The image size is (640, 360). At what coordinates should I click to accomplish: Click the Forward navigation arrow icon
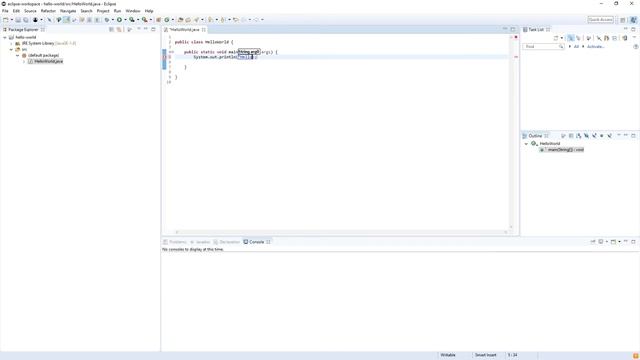click(256, 20)
